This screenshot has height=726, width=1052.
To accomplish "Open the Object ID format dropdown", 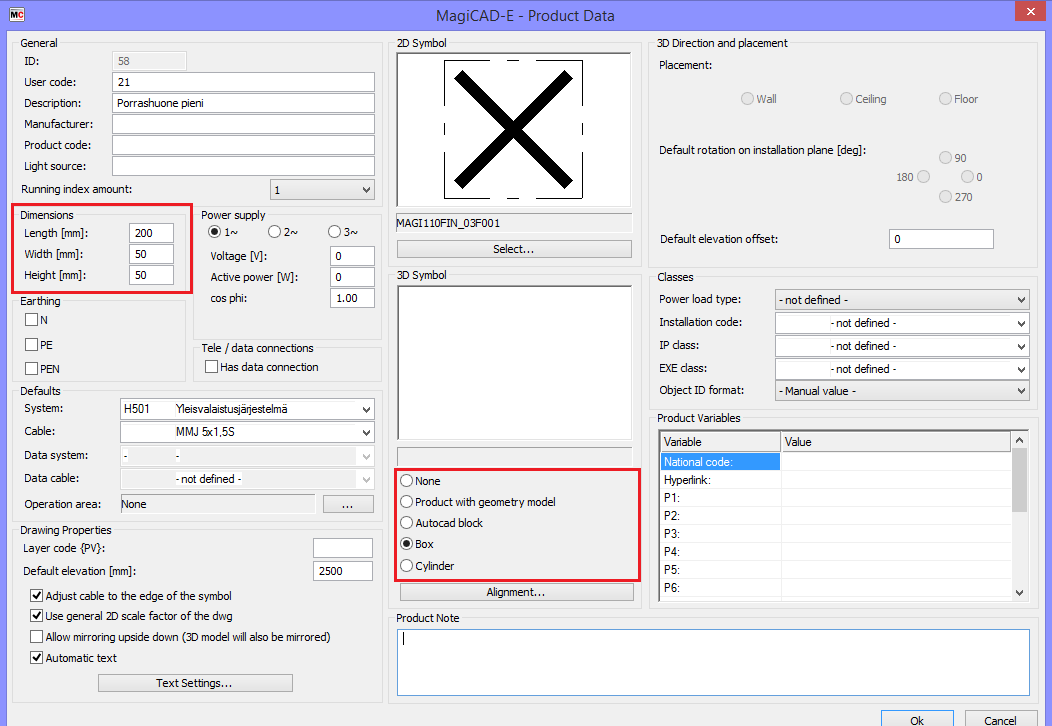I will (x=902, y=391).
